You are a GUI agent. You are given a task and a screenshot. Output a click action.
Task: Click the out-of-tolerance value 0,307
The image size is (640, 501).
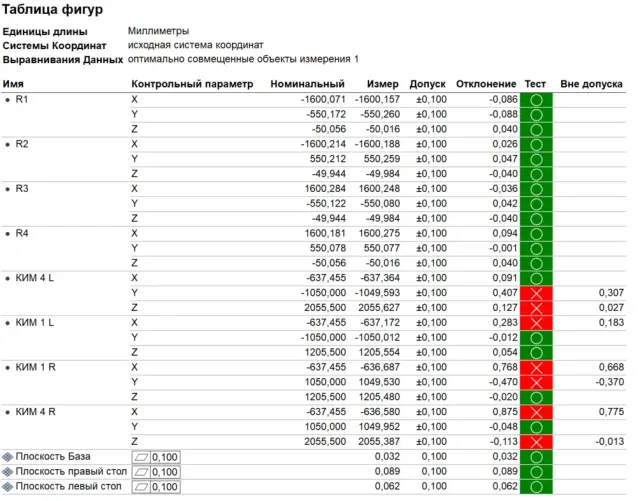coord(611,293)
